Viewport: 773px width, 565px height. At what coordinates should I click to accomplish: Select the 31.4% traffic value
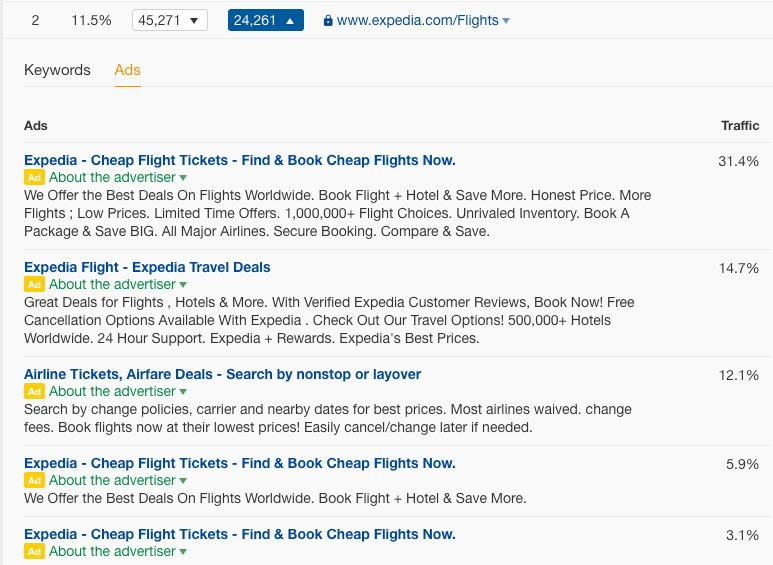point(738,161)
